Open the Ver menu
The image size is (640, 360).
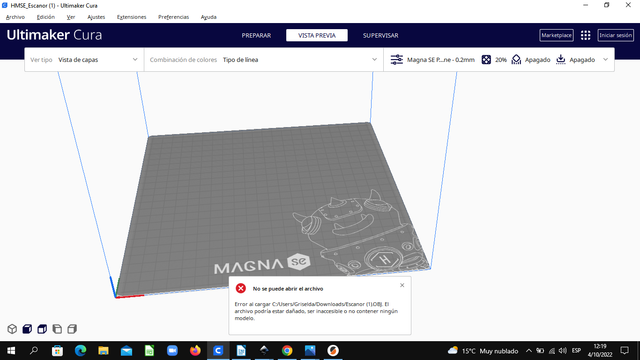pos(71,17)
